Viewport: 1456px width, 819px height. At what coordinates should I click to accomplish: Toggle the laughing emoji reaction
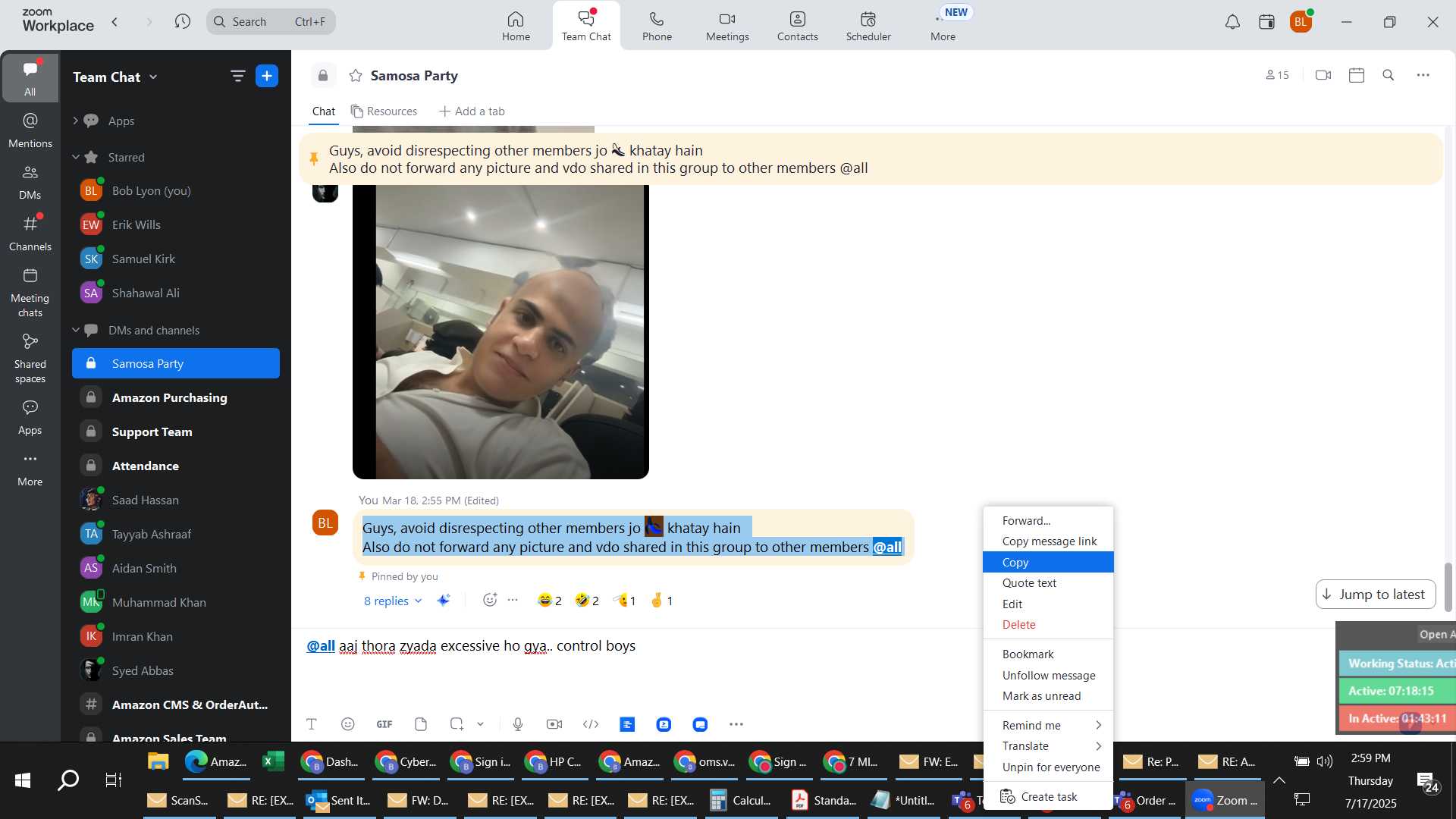coord(550,601)
